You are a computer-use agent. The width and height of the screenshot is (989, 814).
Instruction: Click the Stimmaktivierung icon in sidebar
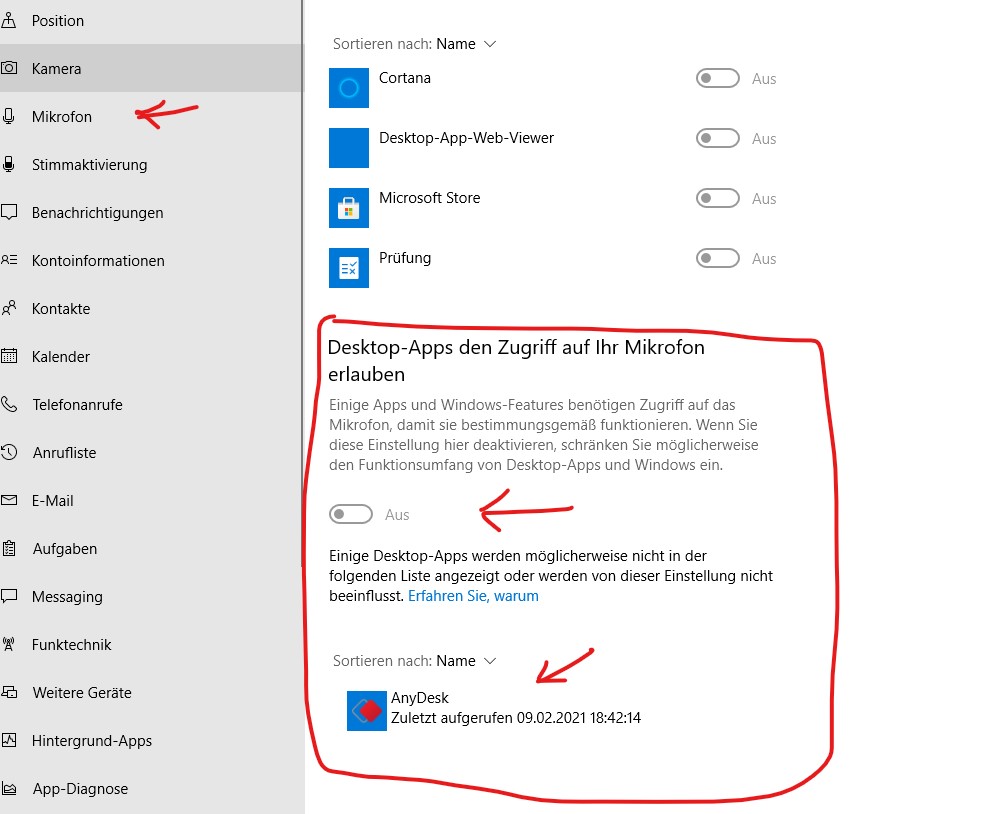pos(9,164)
